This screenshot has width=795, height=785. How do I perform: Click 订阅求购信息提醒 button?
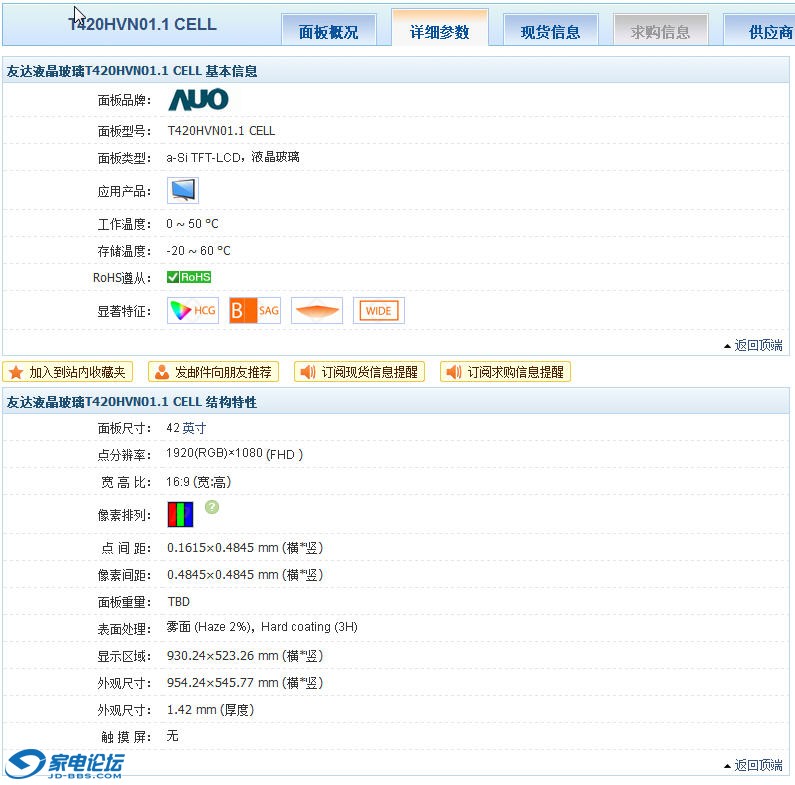click(506, 372)
